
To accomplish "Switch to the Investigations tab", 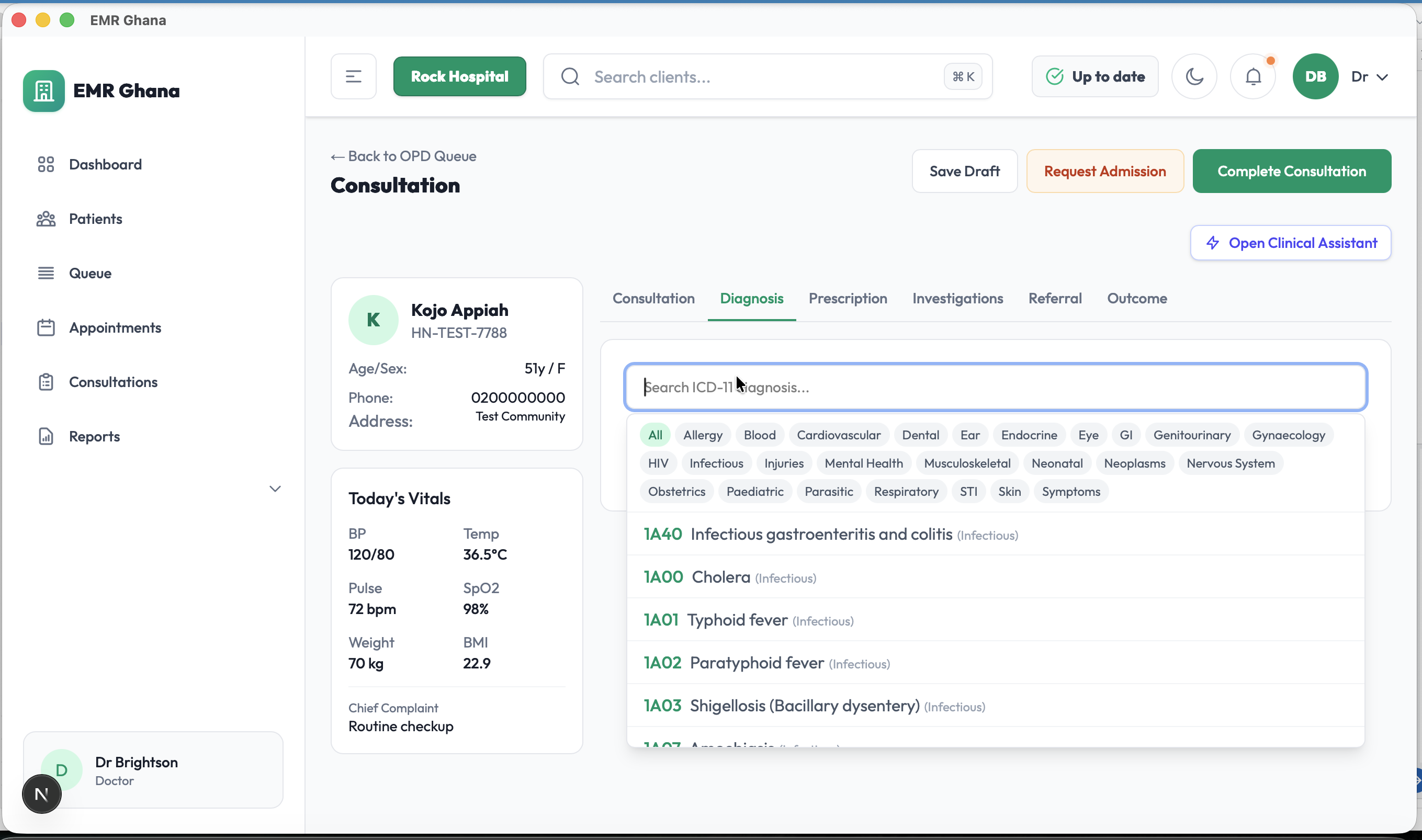I will click(x=957, y=298).
